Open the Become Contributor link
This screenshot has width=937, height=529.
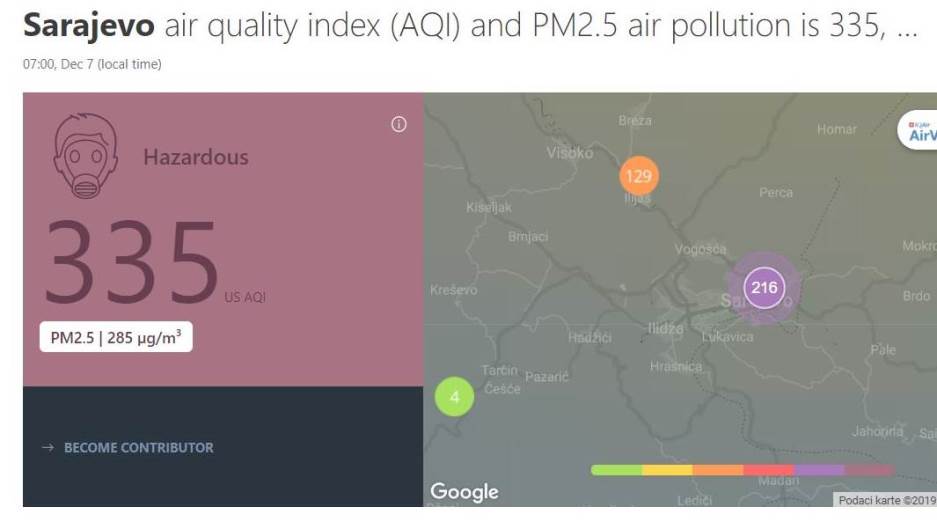(138, 448)
